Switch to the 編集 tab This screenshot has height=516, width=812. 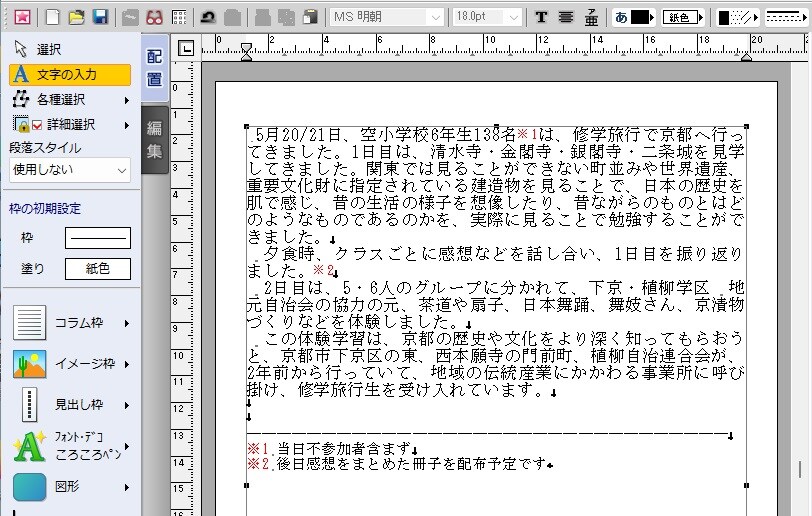(154, 139)
